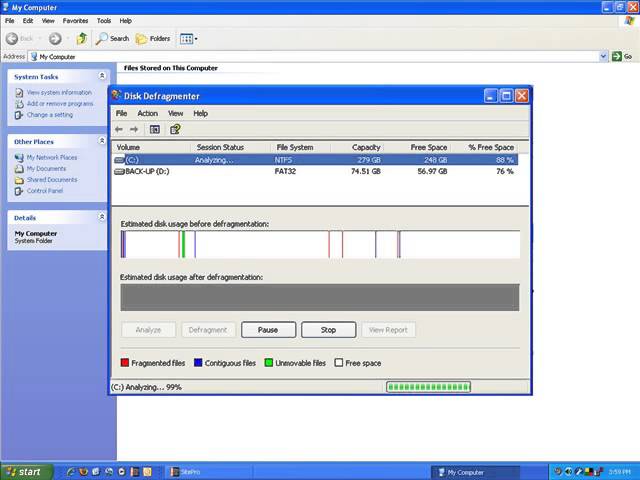Image resolution: width=640 pixels, height=480 pixels.
Task: Click the Forward button in My Computer toolbar
Action: (55, 38)
